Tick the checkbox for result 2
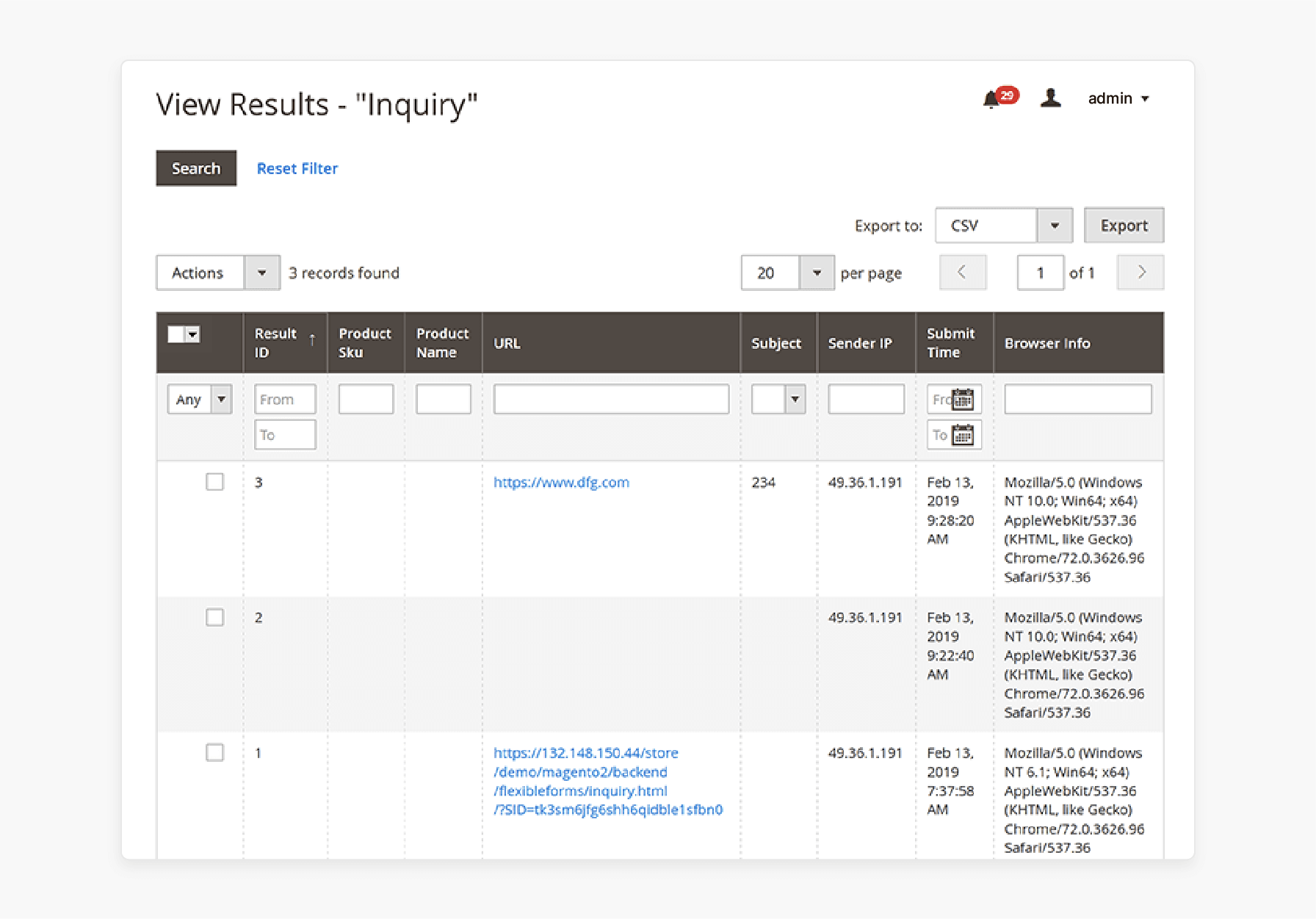This screenshot has width=1316, height=919. (x=215, y=617)
